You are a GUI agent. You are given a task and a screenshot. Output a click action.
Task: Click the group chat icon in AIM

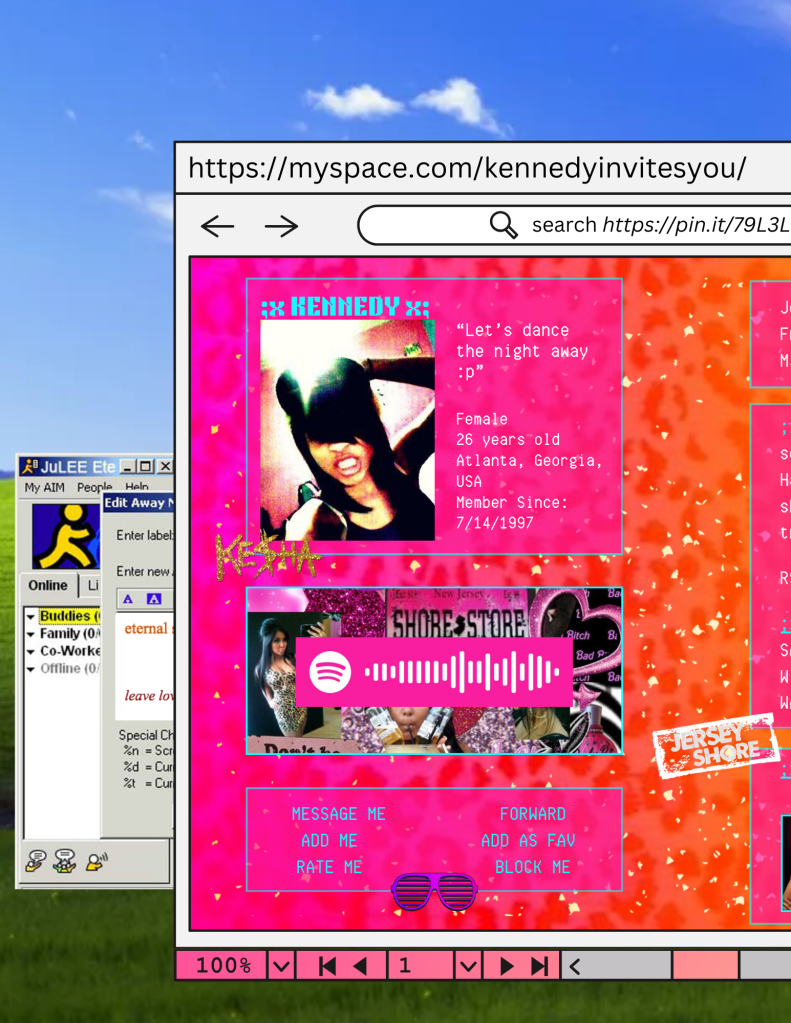click(66, 859)
